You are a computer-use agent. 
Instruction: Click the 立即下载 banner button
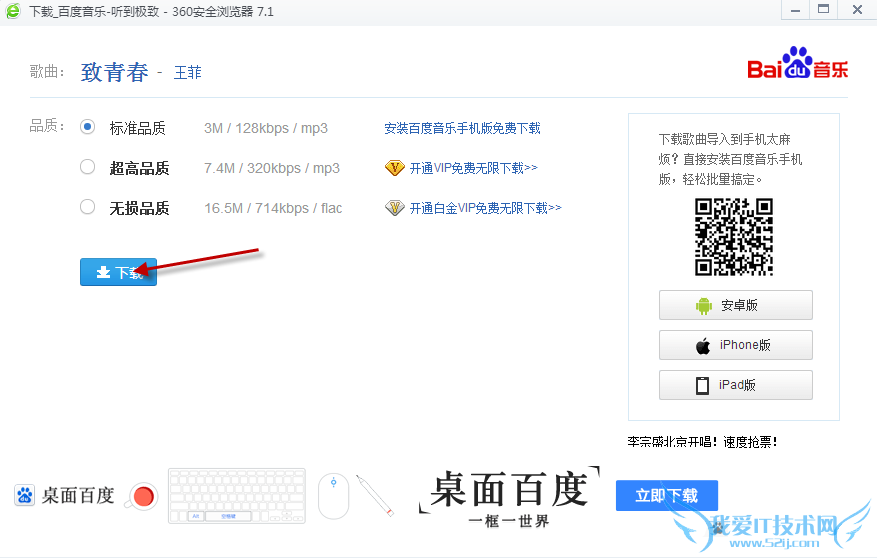pos(667,495)
